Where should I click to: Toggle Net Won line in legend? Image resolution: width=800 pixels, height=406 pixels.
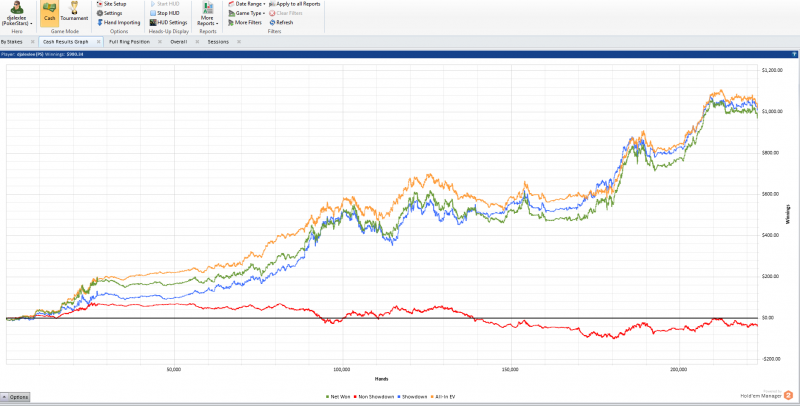[x=338, y=396]
